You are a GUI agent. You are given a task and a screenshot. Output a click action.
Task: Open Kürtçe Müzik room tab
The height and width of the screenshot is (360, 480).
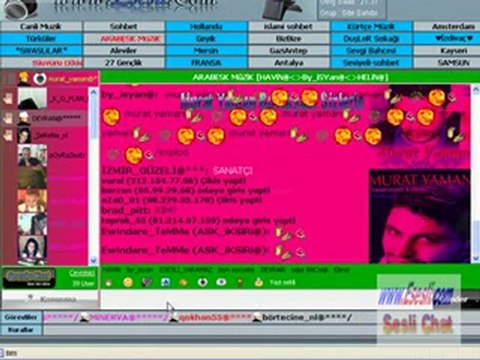click(x=371, y=26)
